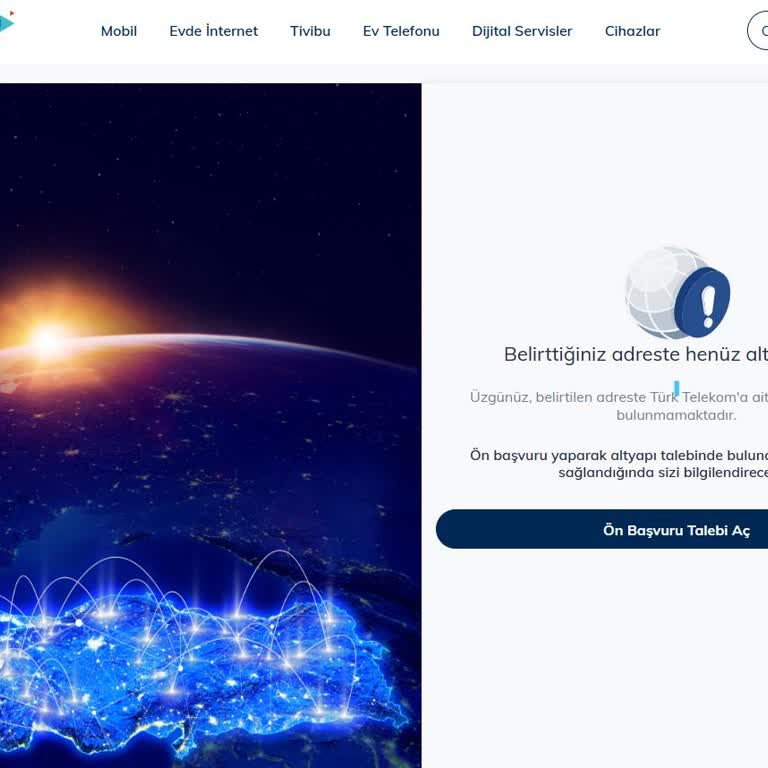Click the Türk Telekom logo in header
The height and width of the screenshot is (768, 768).
click(x=6, y=23)
